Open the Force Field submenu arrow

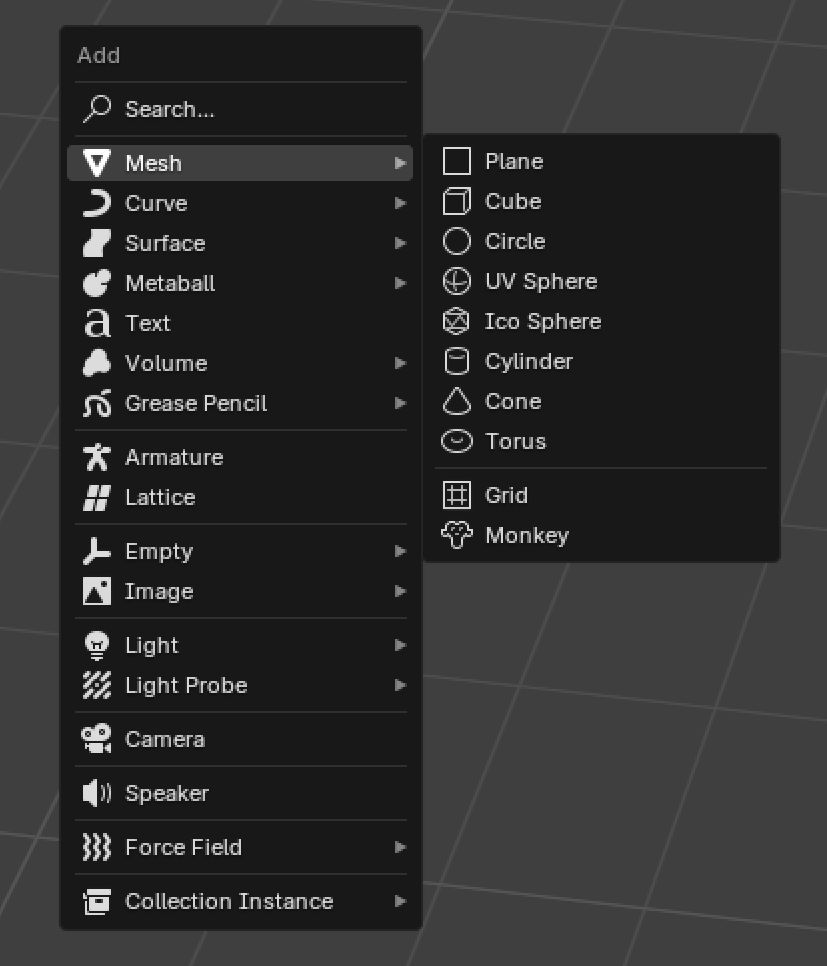pos(400,848)
